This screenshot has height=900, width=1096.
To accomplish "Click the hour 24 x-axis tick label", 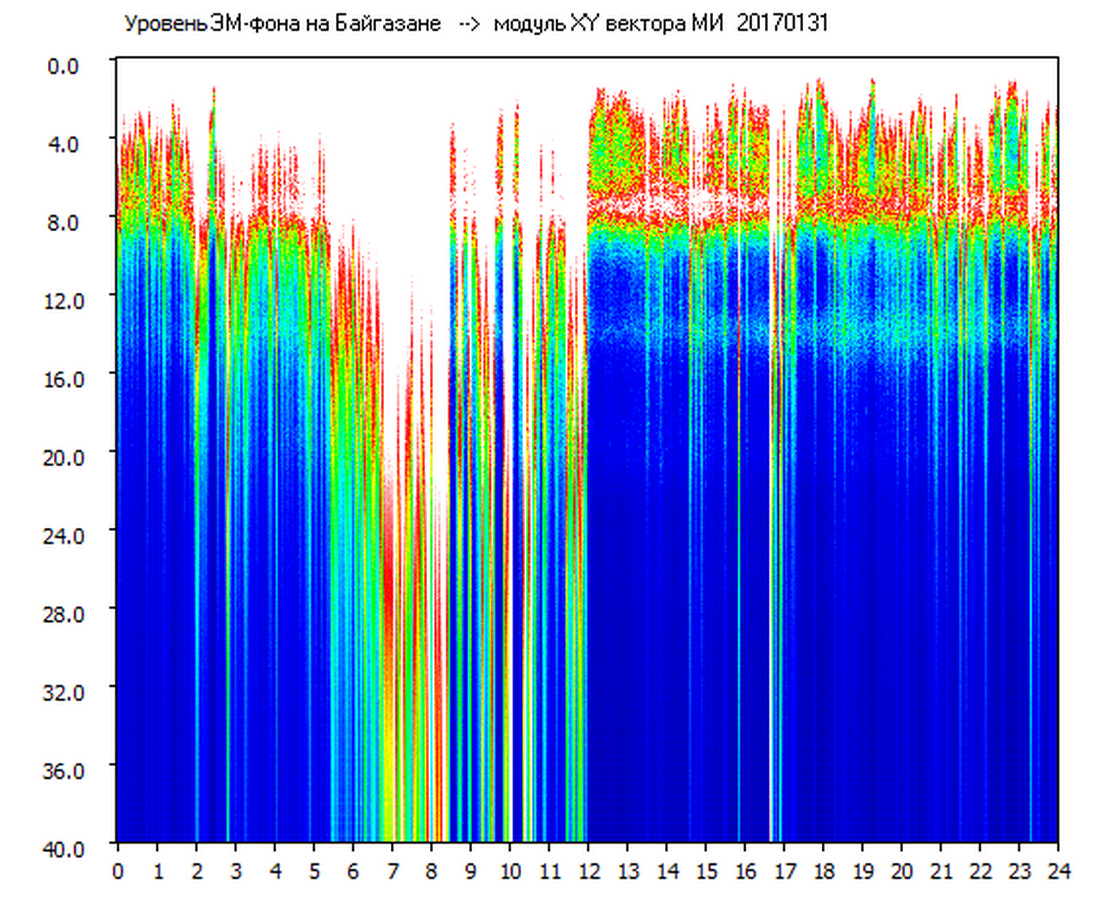I will 1058,871.
